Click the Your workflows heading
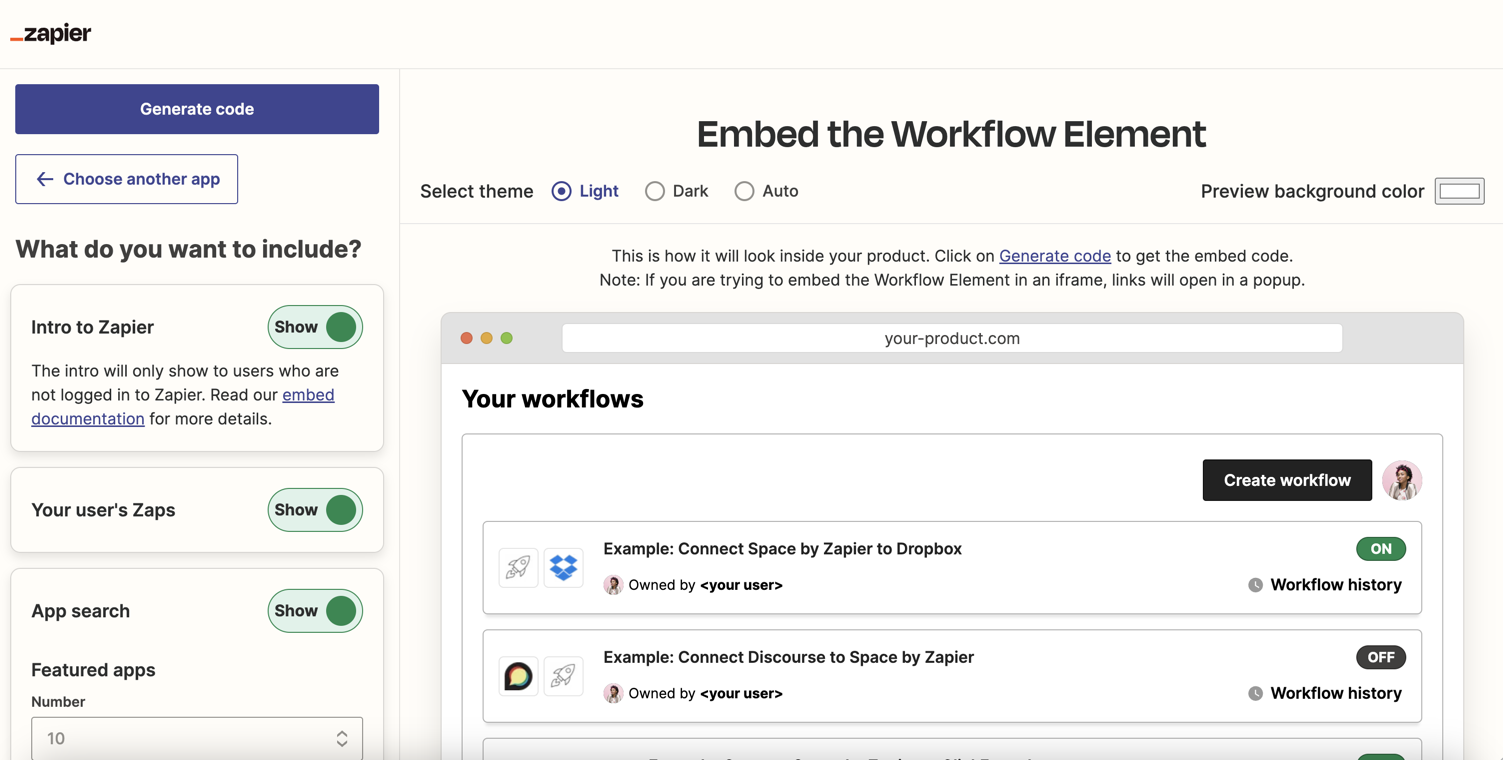The image size is (1503, 760). click(x=553, y=399)
